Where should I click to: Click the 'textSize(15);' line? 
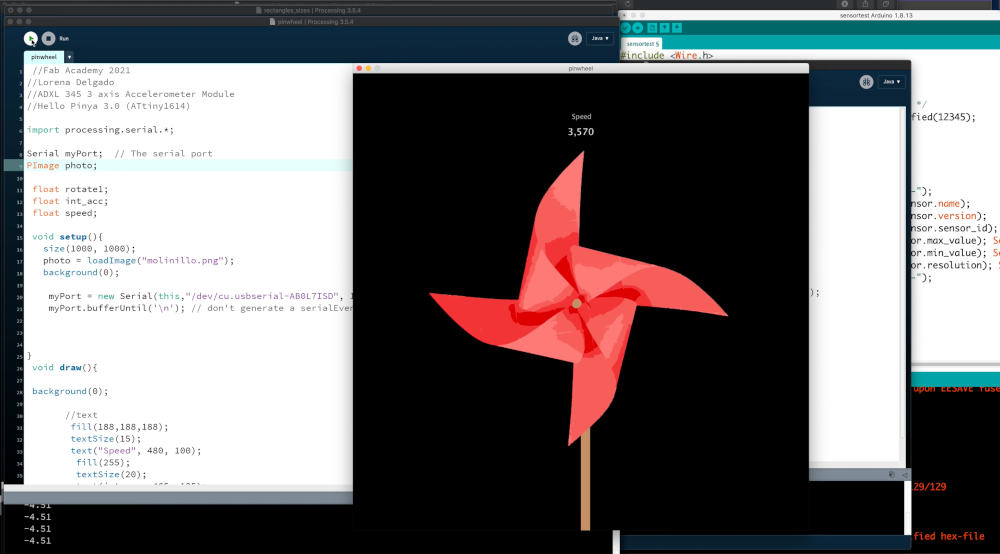pos(106,439)
